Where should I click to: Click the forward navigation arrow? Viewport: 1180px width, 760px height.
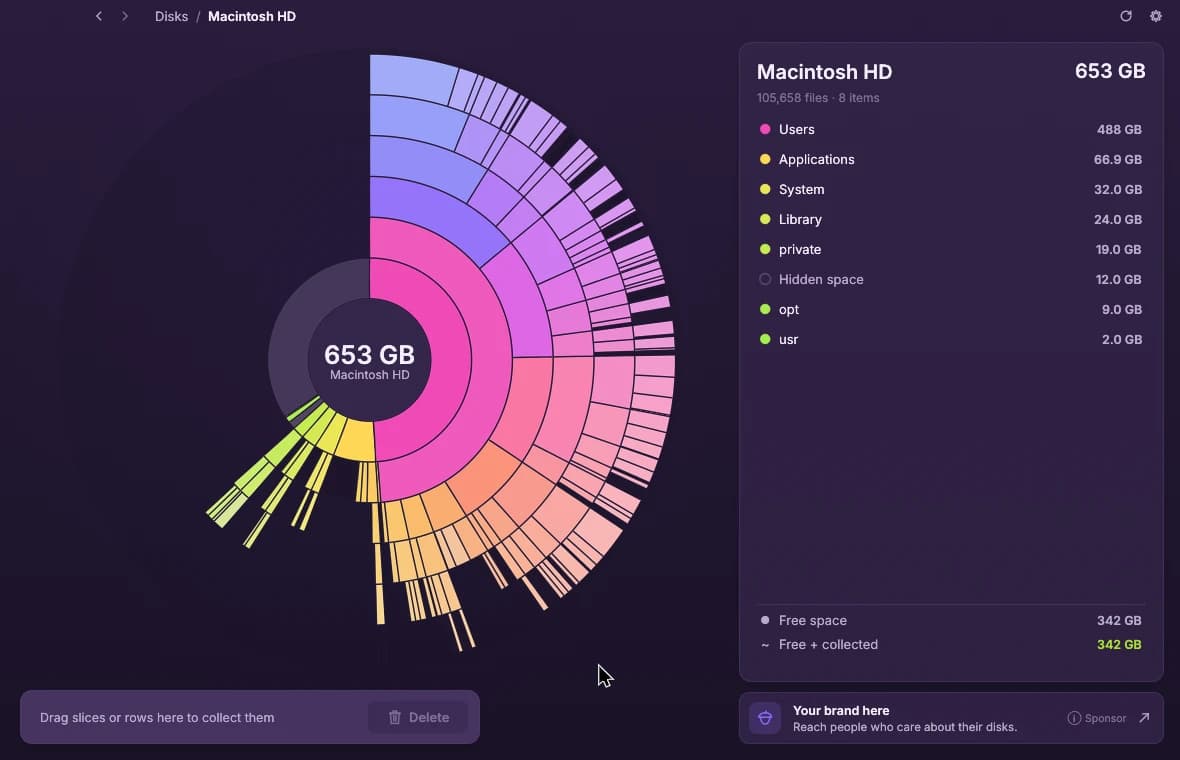point(125,16)
